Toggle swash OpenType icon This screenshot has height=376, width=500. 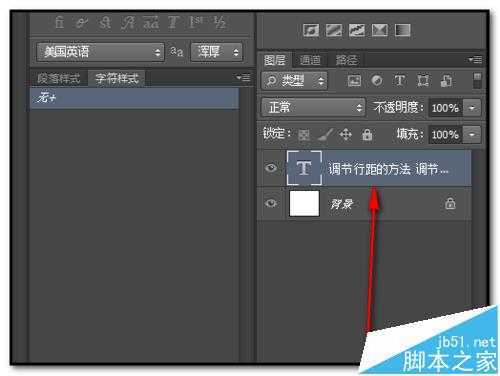click(x=128, y=23)
